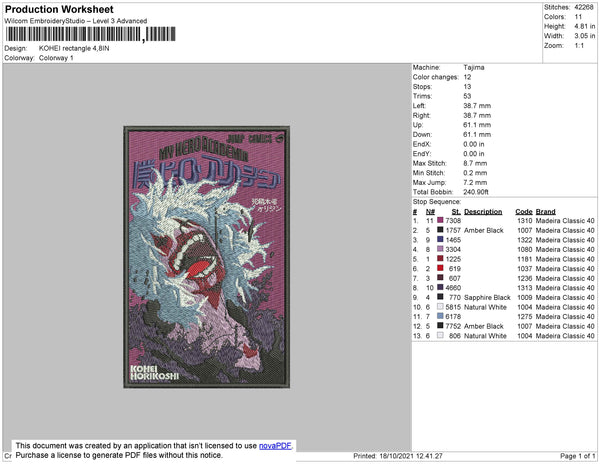
Task: Click the Stops value 13
Action: 467,86
